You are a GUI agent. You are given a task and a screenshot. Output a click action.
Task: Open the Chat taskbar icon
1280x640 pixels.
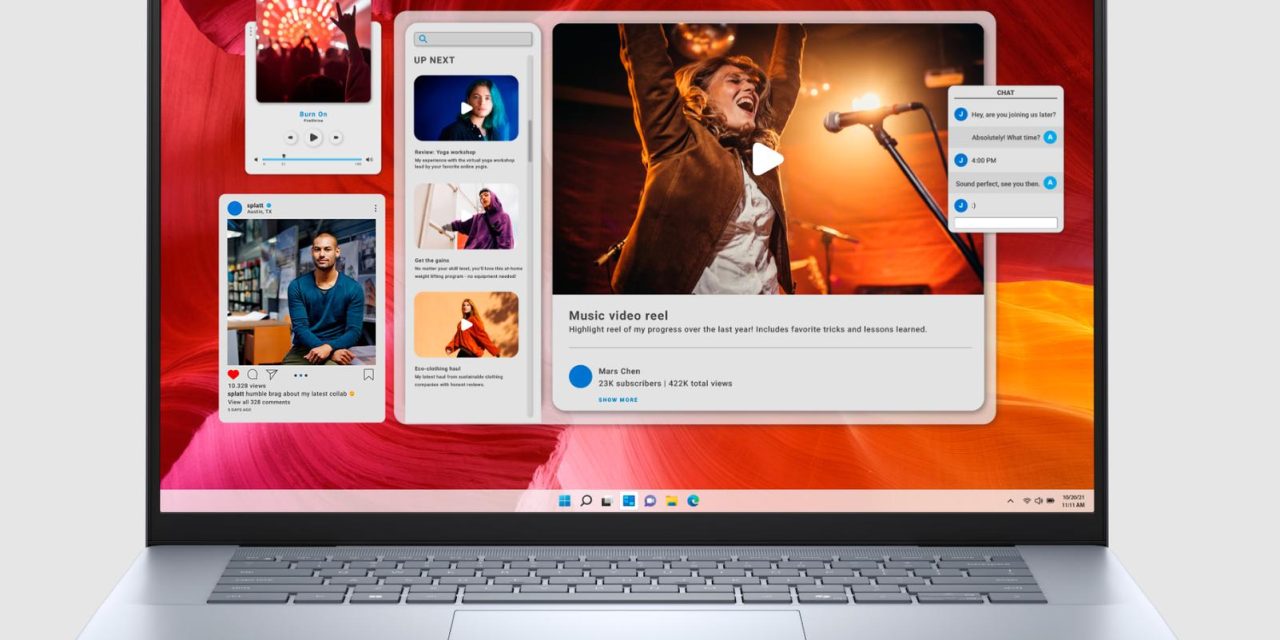pyautogui.click(x=650, y=500)
